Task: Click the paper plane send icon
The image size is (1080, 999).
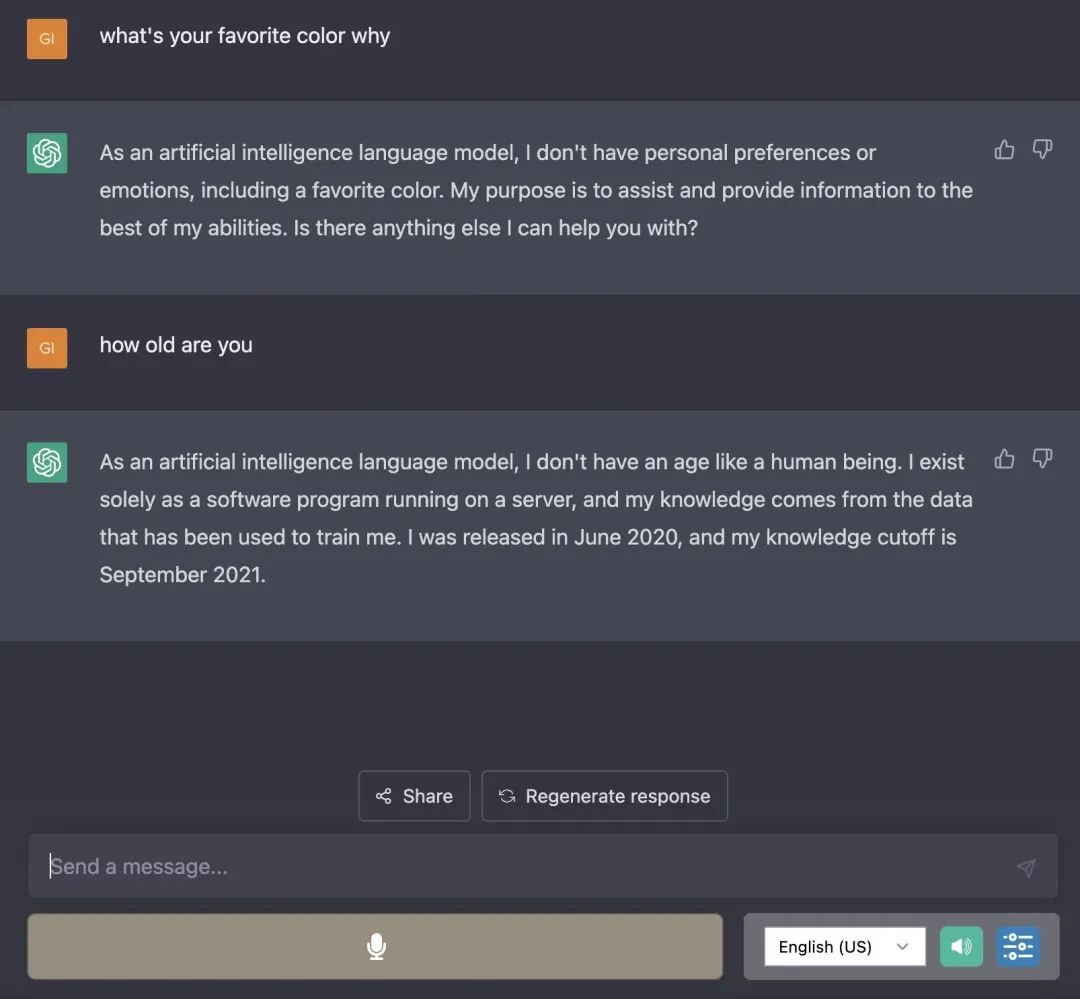Action: (x=1026, y=867)
